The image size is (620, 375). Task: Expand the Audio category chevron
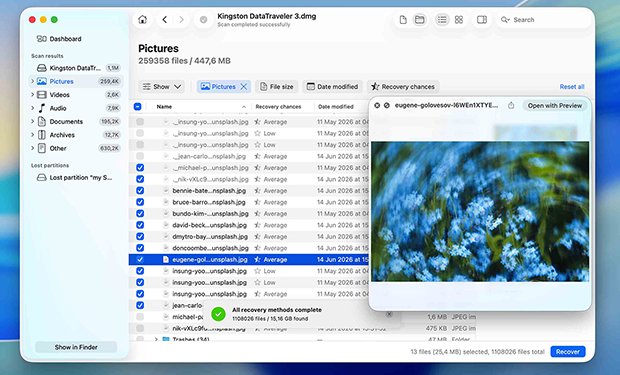click(32, 108)
